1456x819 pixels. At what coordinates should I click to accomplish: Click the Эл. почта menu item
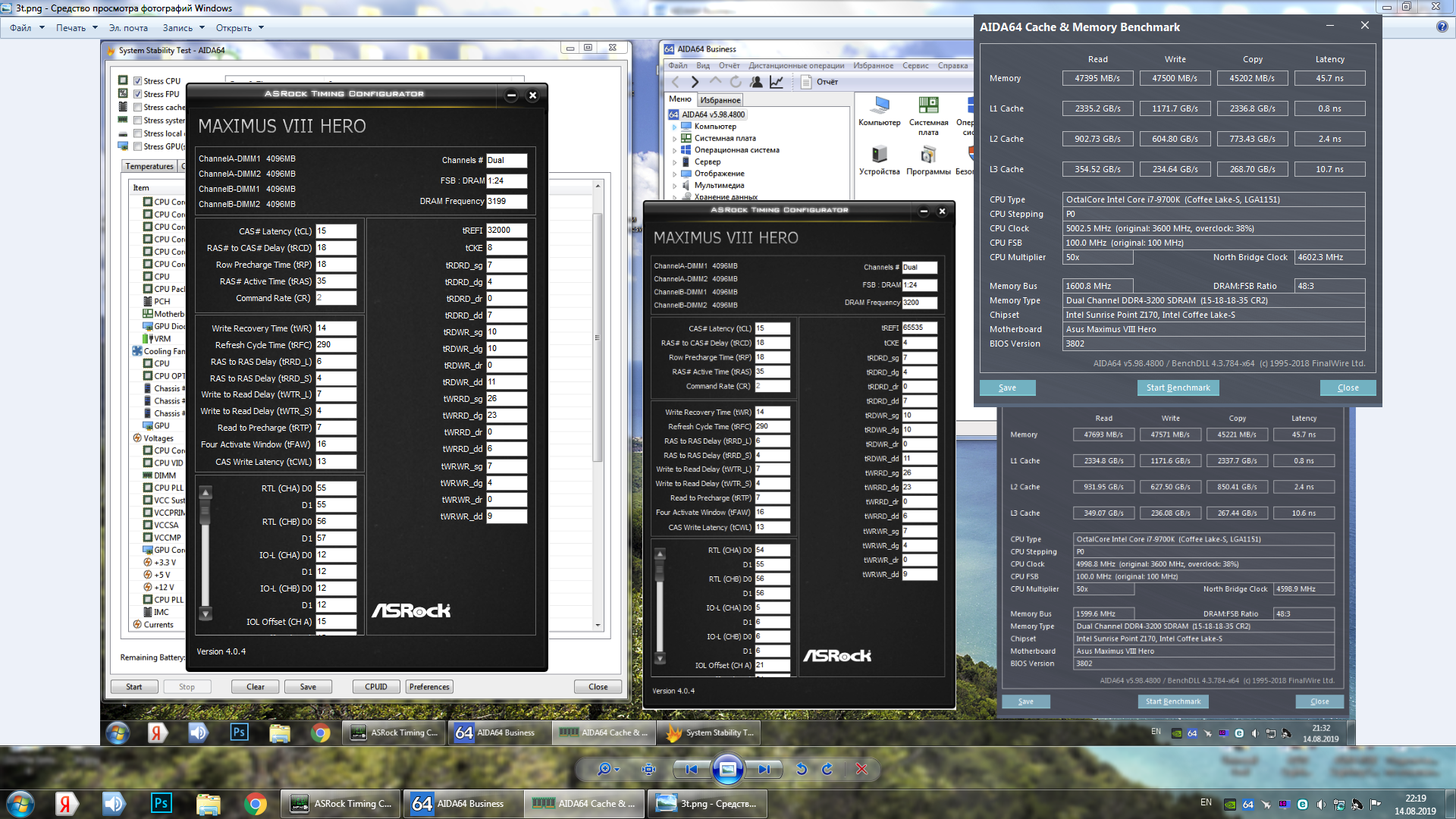click(128, 28)
